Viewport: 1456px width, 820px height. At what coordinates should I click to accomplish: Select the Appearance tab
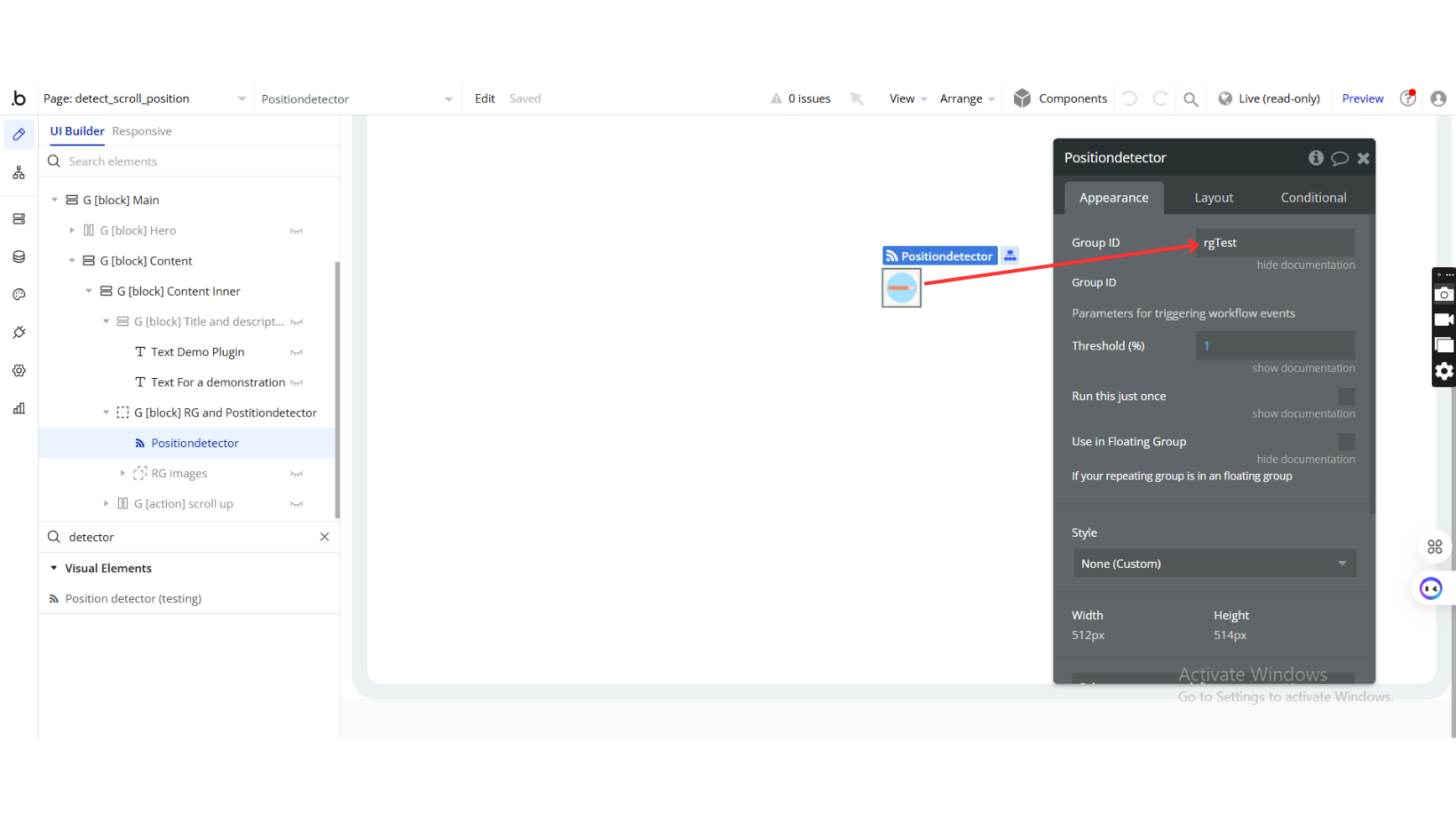(1114, 198)
